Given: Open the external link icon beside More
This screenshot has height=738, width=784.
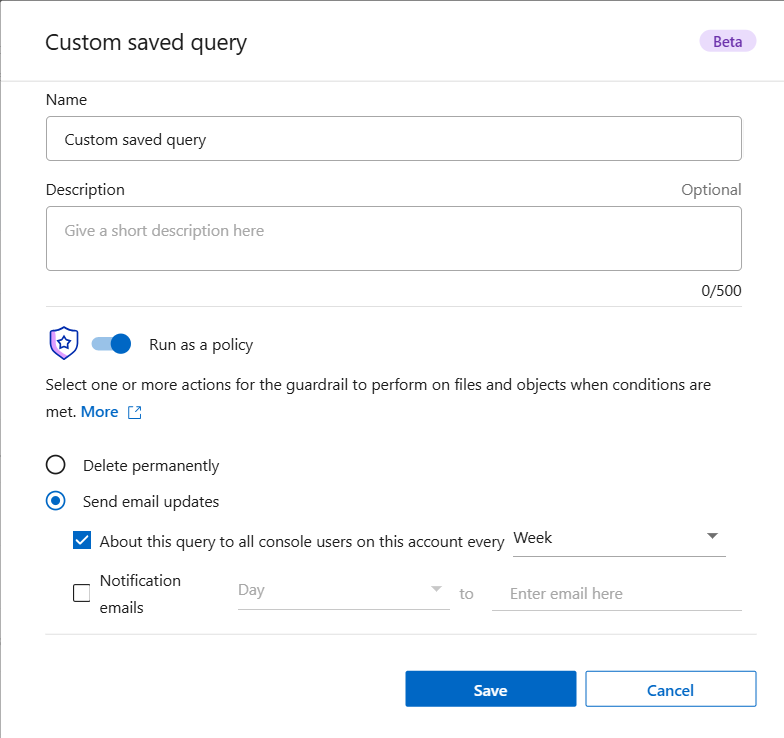Looking at the screenshot, I should coord(134,413).
